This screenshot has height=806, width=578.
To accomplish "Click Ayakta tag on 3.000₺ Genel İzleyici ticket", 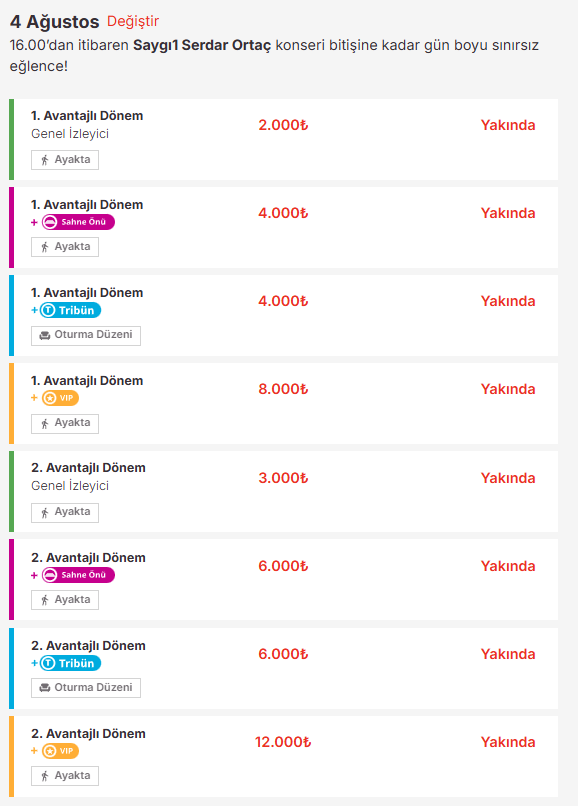I will (65, 512).
